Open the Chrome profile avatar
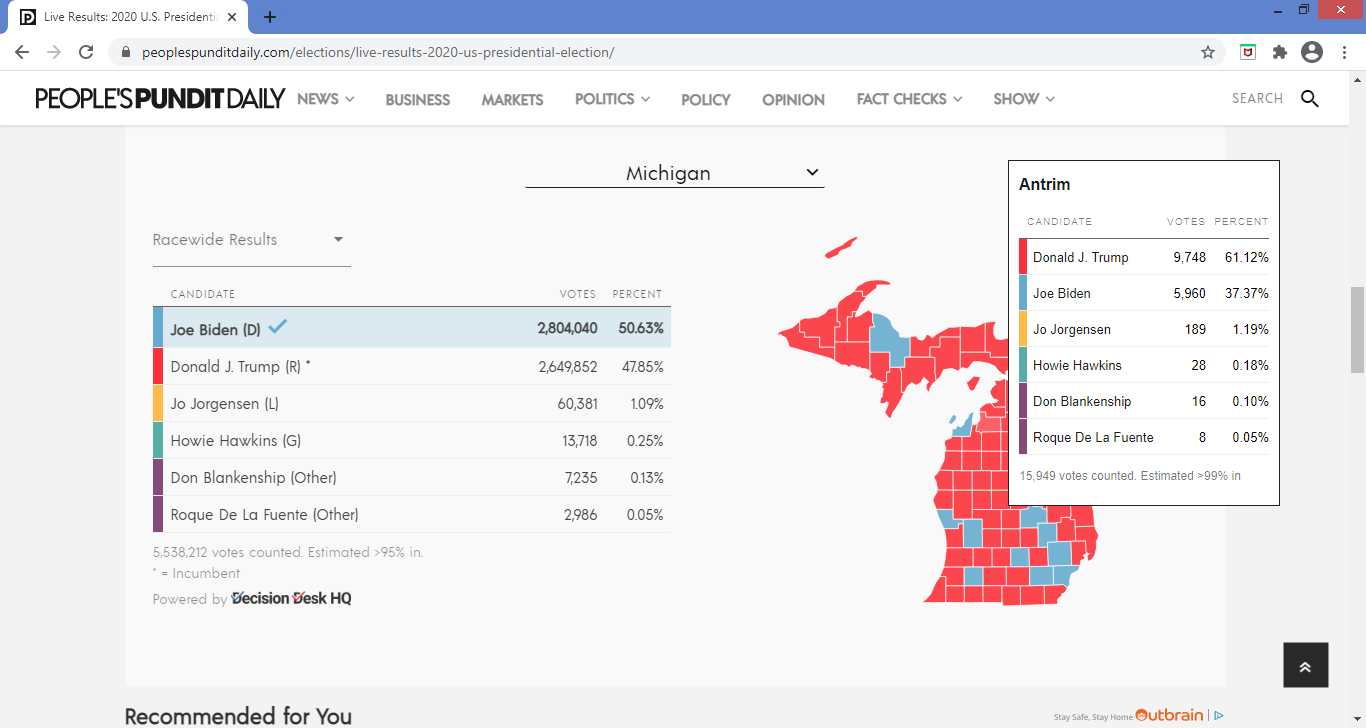The height and width of the screenshot is (728, 1366). (1312, 52)
